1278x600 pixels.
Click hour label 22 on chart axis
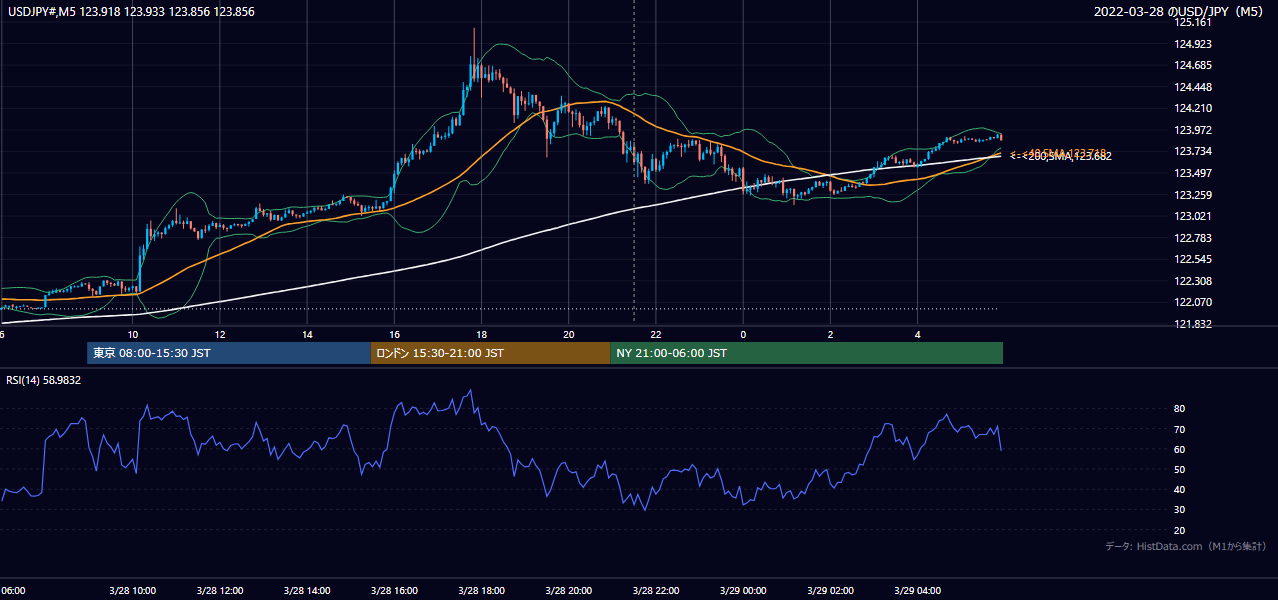[656, 334]
